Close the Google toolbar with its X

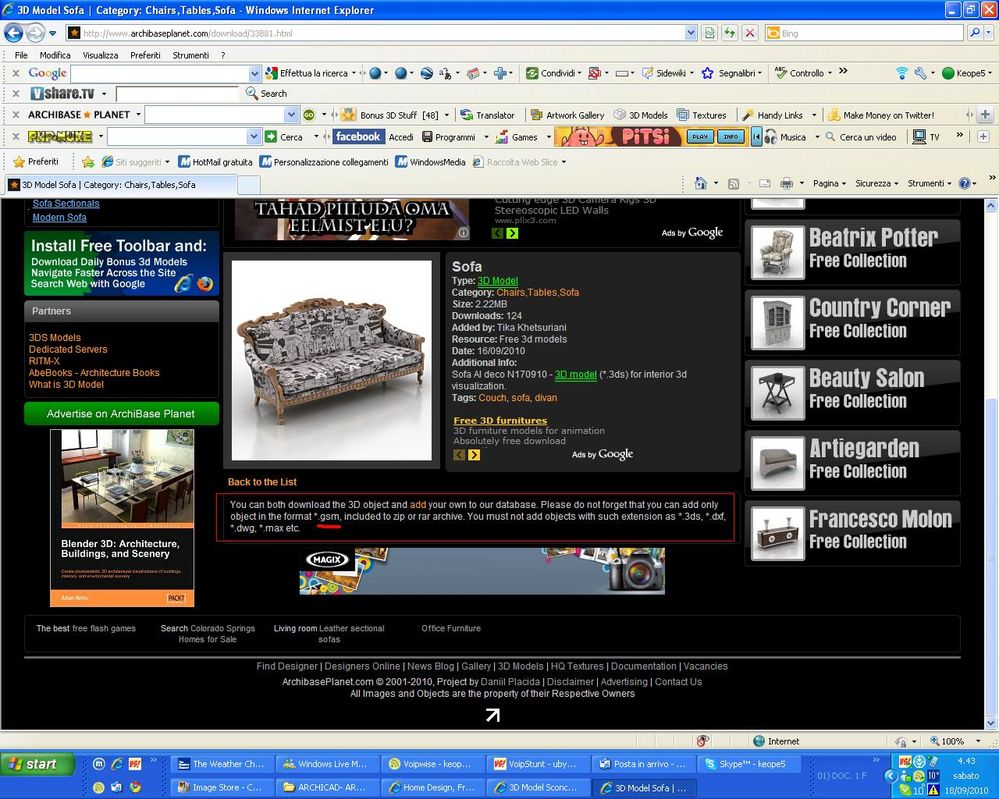(15, 73)
